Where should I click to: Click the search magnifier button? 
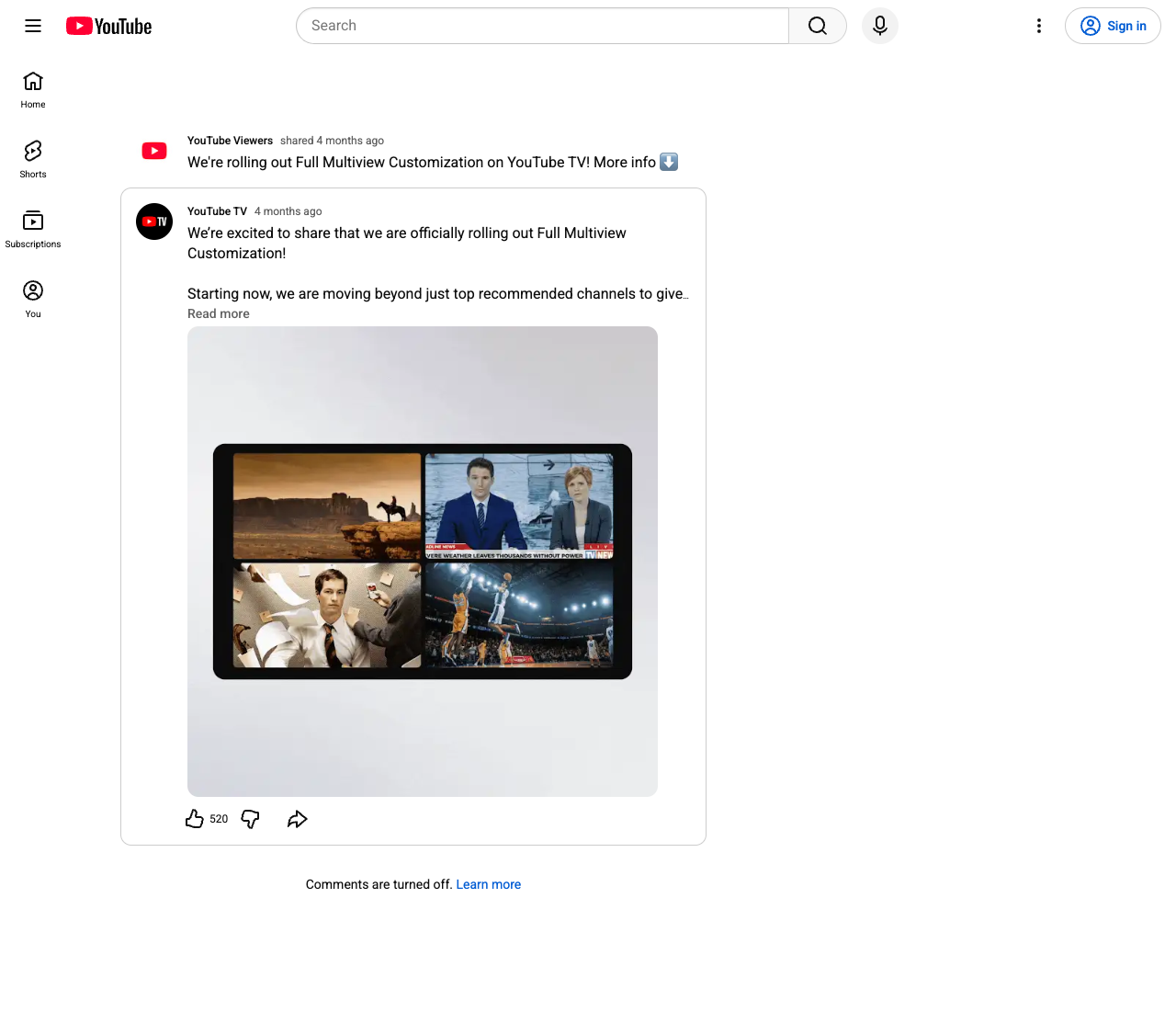818,26
